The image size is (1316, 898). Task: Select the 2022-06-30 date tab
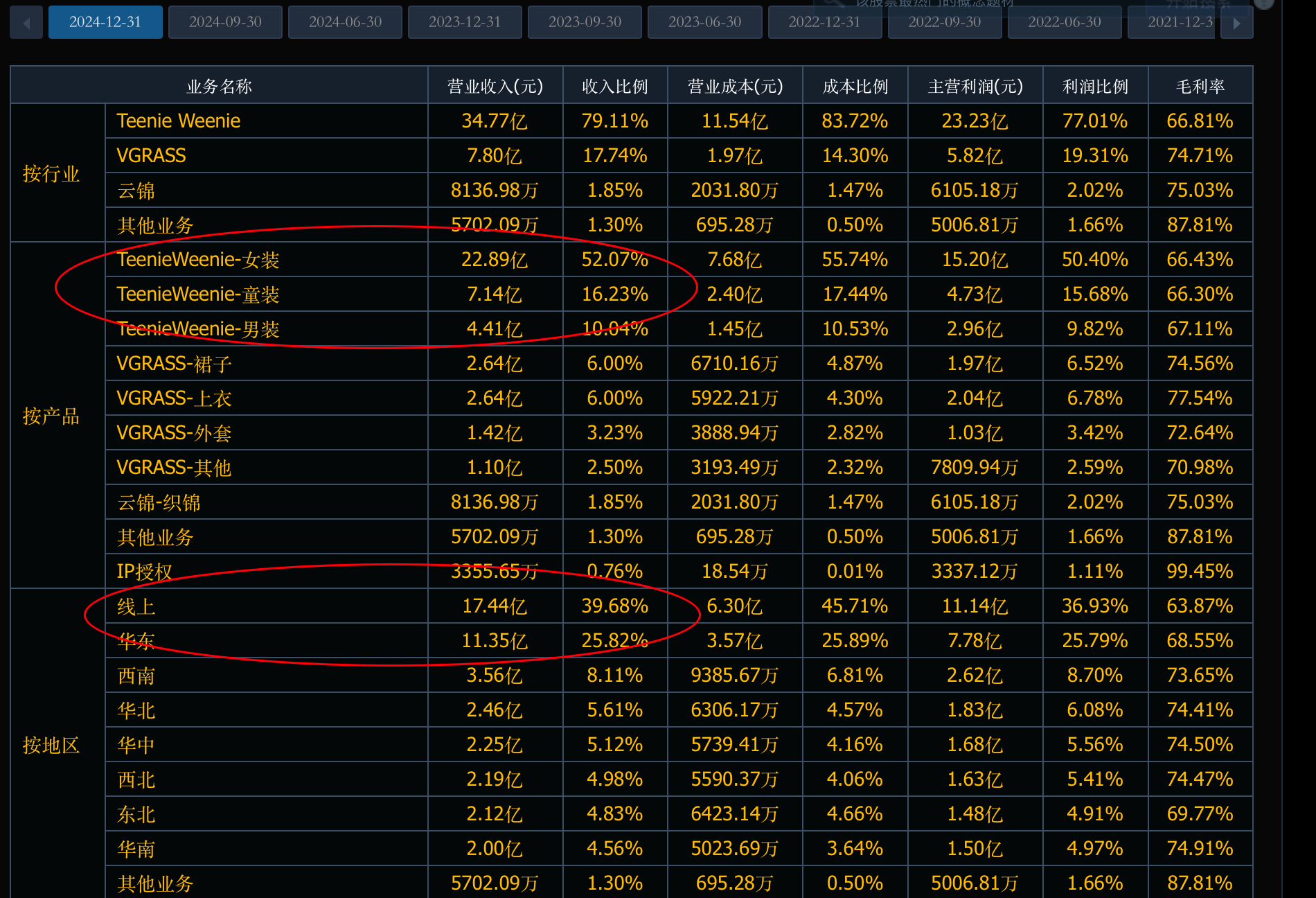pos(1064,22)
